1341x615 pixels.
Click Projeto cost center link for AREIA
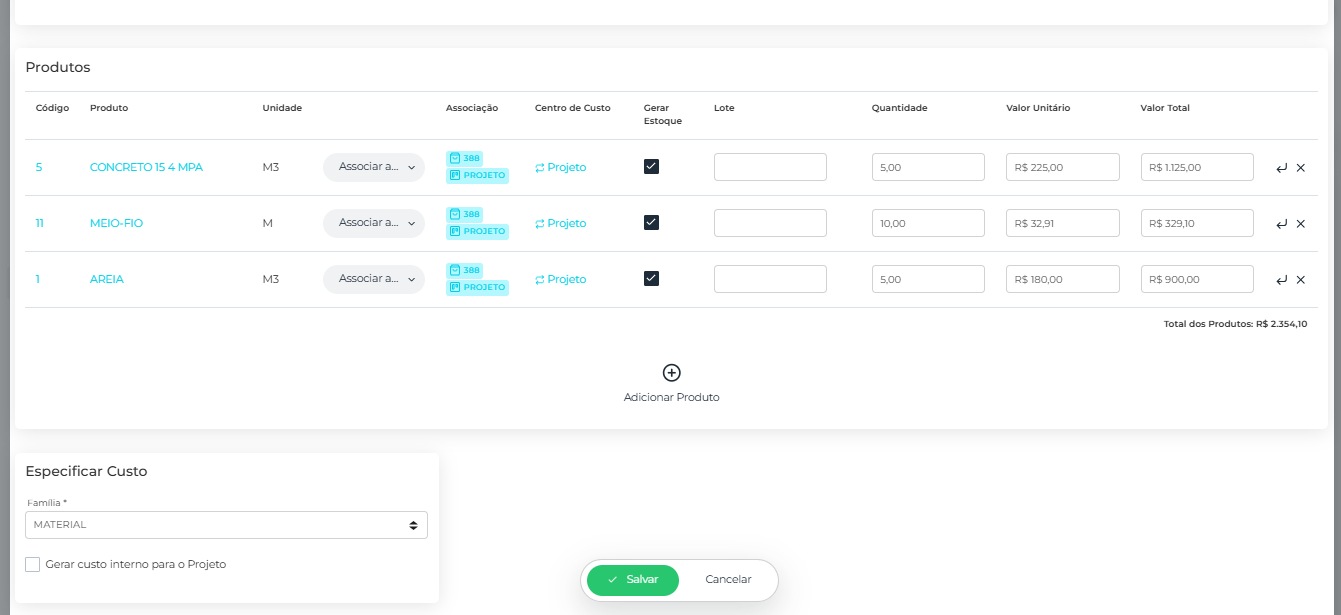[561, 280]
